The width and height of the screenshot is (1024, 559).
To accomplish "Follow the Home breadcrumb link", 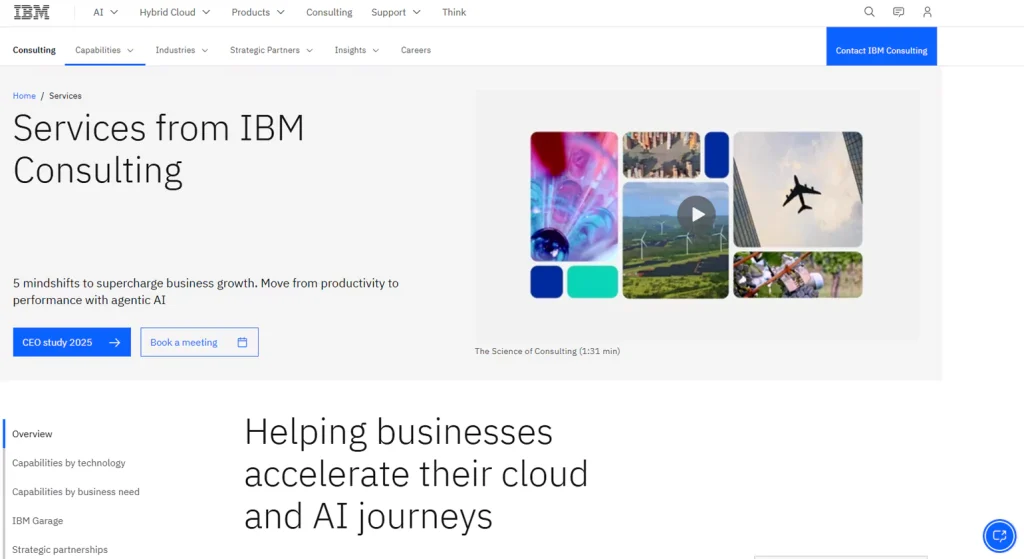I will coord(24,95).
